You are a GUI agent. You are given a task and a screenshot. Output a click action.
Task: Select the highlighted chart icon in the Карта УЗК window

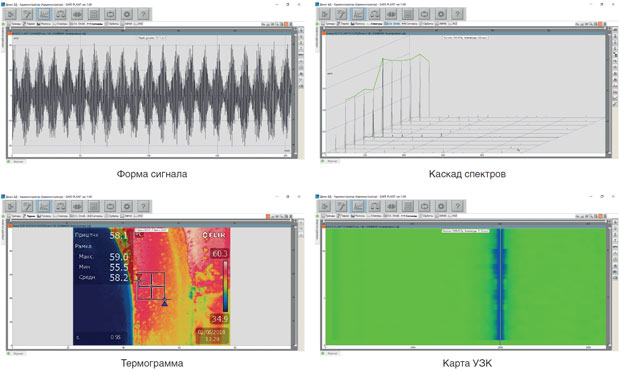click(x=358, y=206)
